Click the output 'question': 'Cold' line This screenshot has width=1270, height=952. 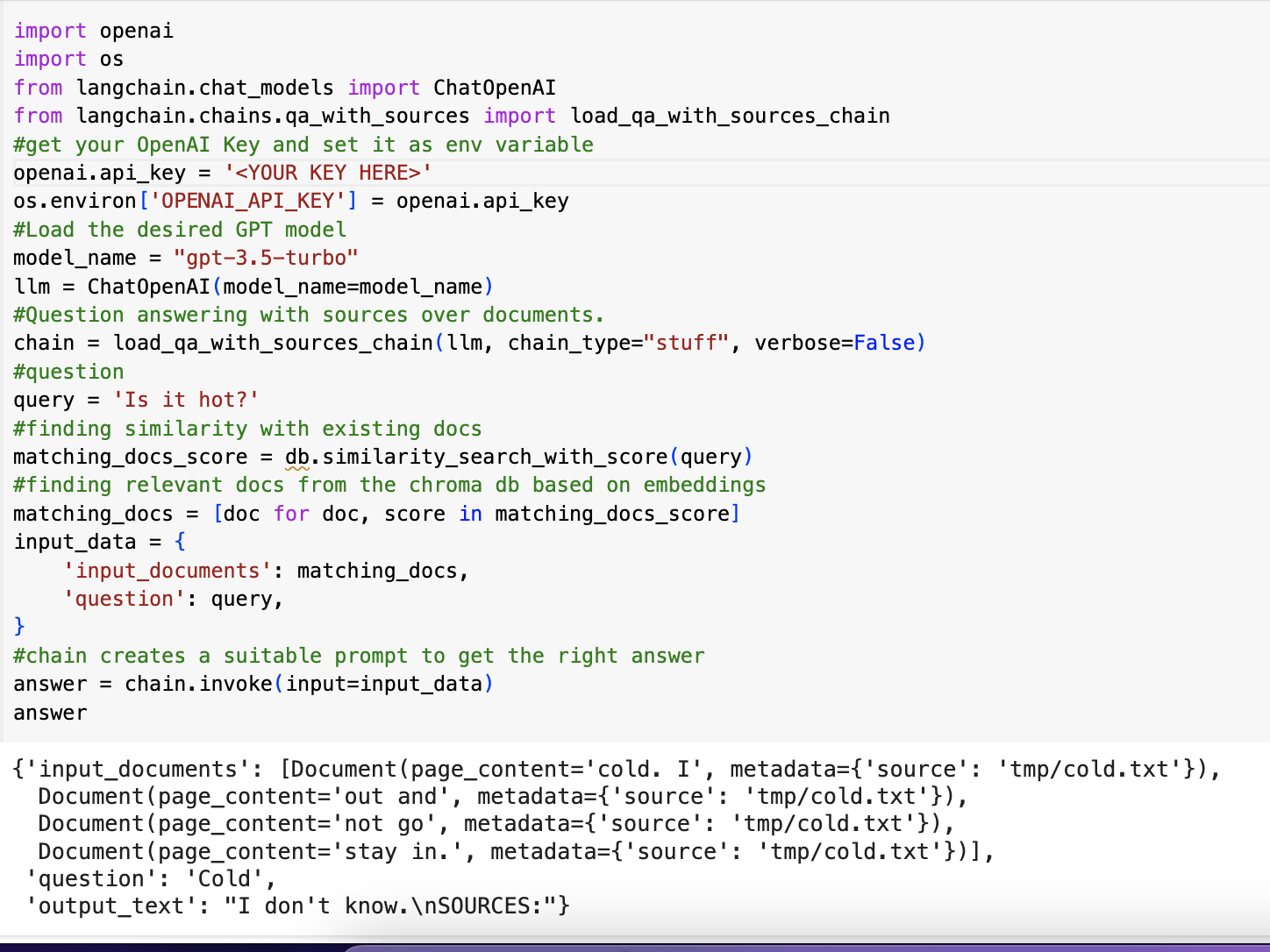click(x=151, y=878)
